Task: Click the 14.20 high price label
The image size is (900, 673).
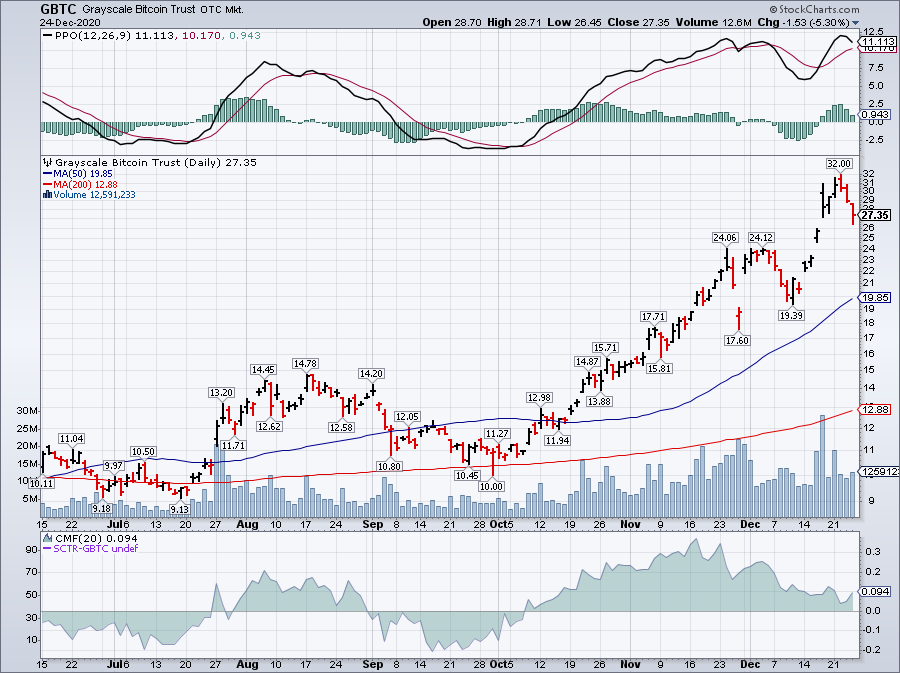Action: click(x=371, y=374)
